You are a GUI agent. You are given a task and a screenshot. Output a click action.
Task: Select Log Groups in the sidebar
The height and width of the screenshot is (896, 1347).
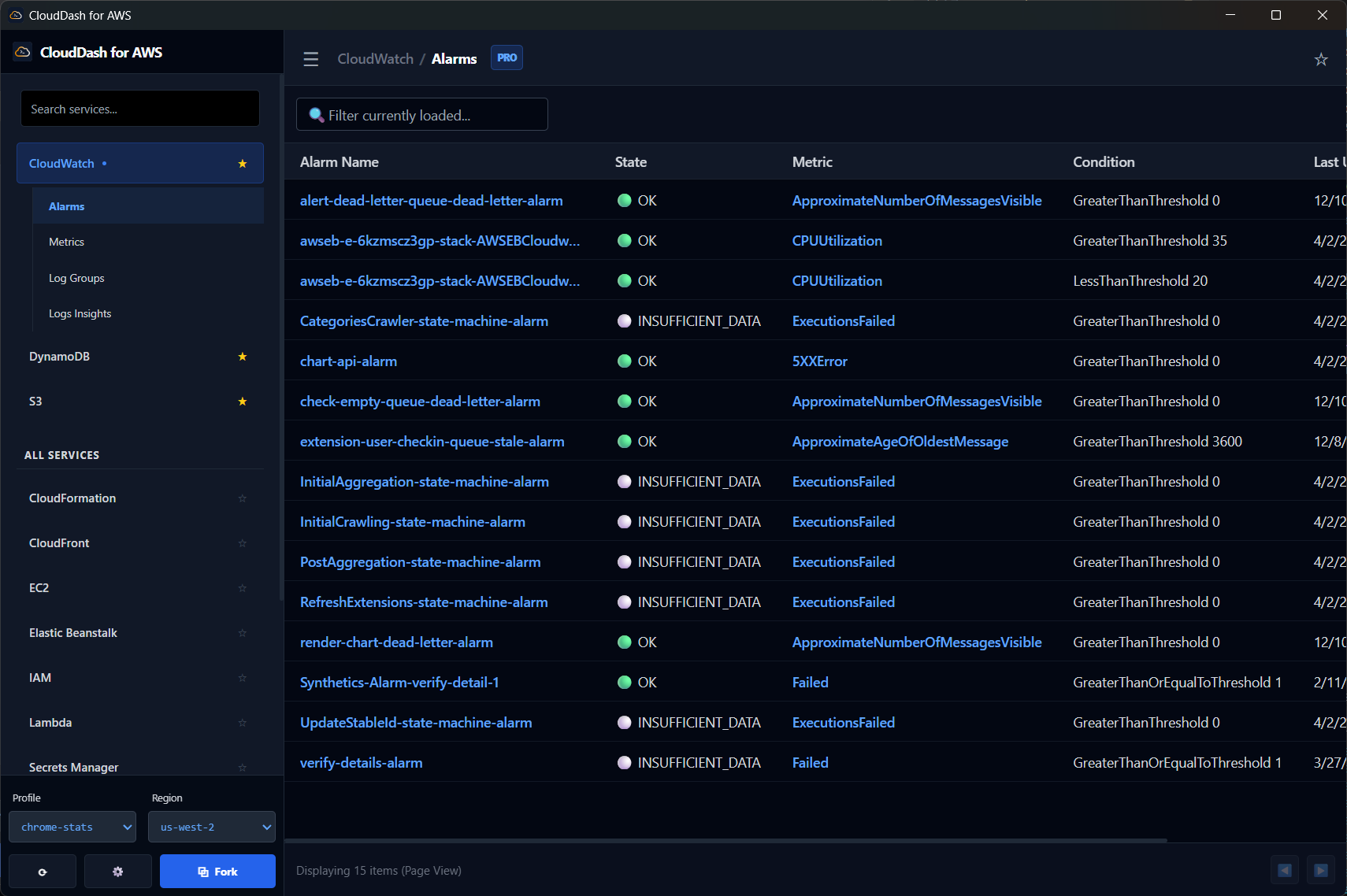pyautogui.click(x=76, y=278)
